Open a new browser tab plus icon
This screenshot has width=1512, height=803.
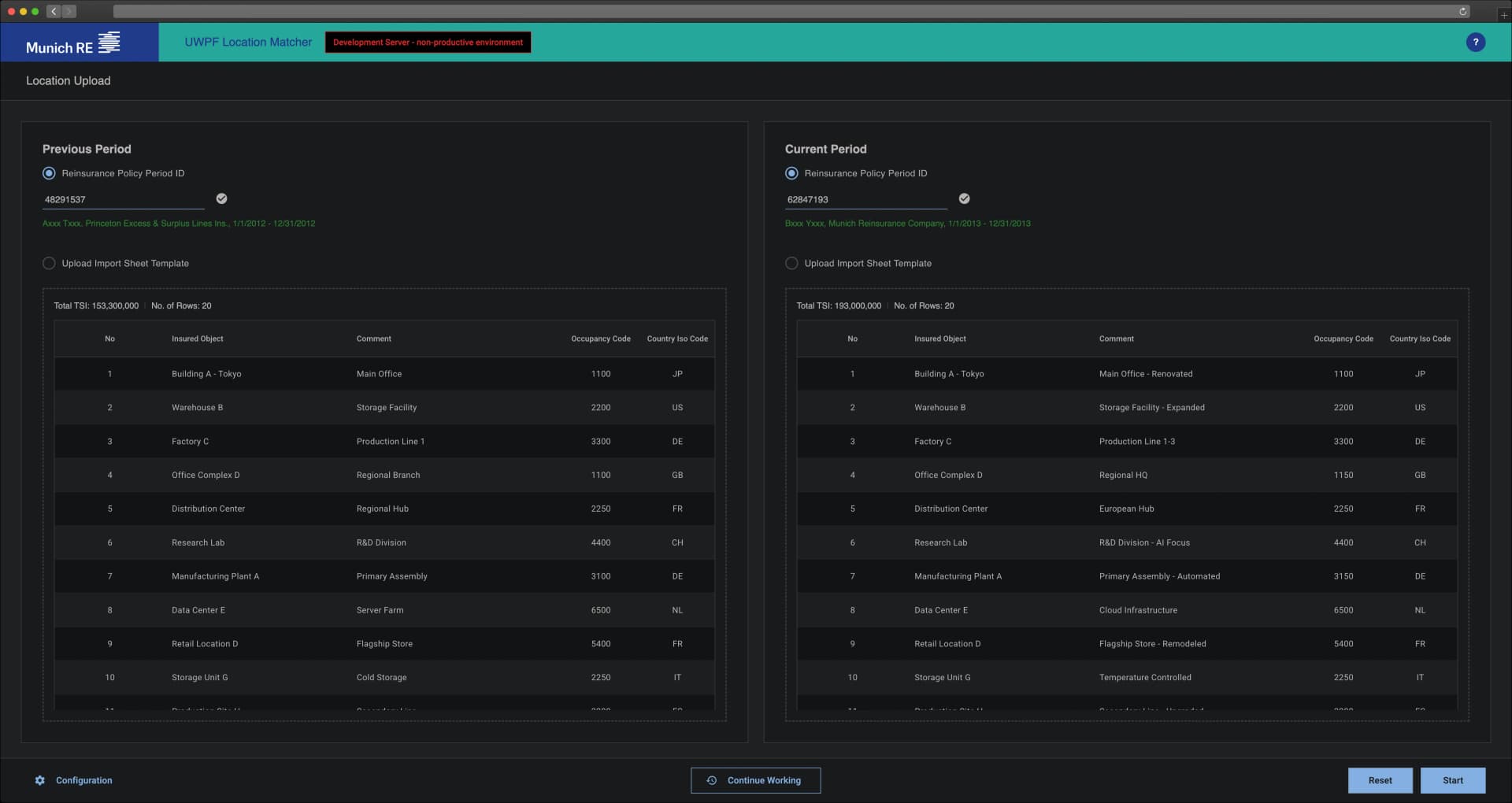pos(1503,14)
